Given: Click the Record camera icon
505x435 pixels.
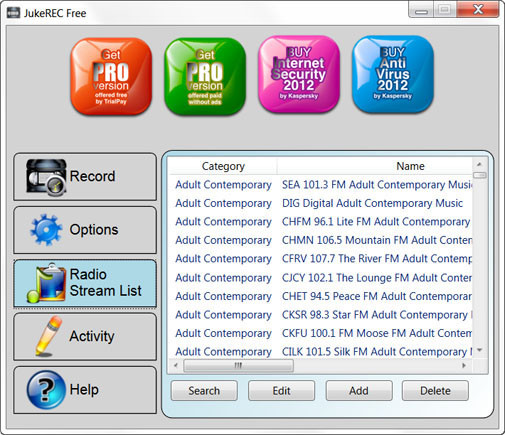Looking at the screenshot, I should click(46, 177).
